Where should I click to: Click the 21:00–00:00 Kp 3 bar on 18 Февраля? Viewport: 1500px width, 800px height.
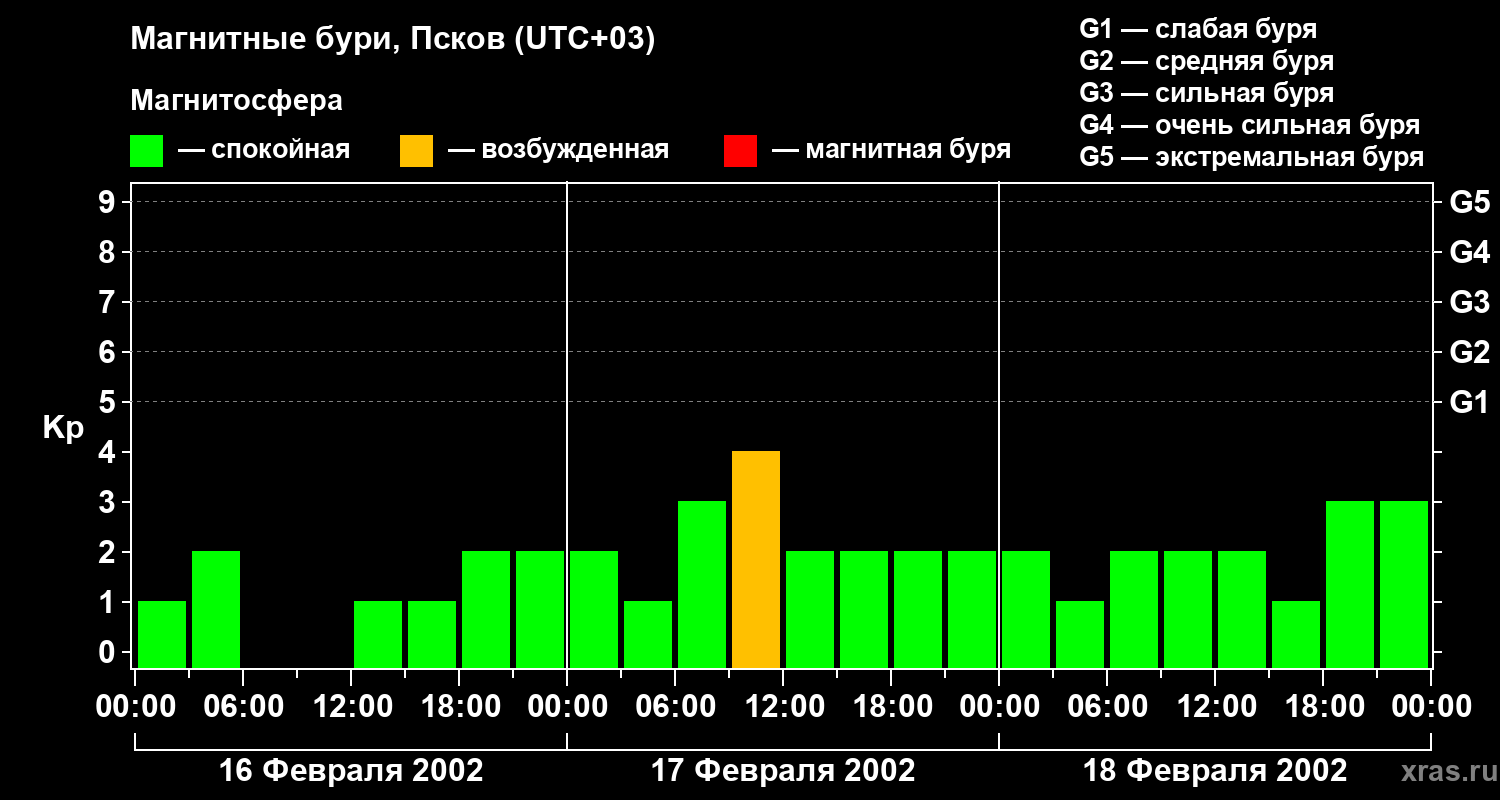tap(1404, 584)
